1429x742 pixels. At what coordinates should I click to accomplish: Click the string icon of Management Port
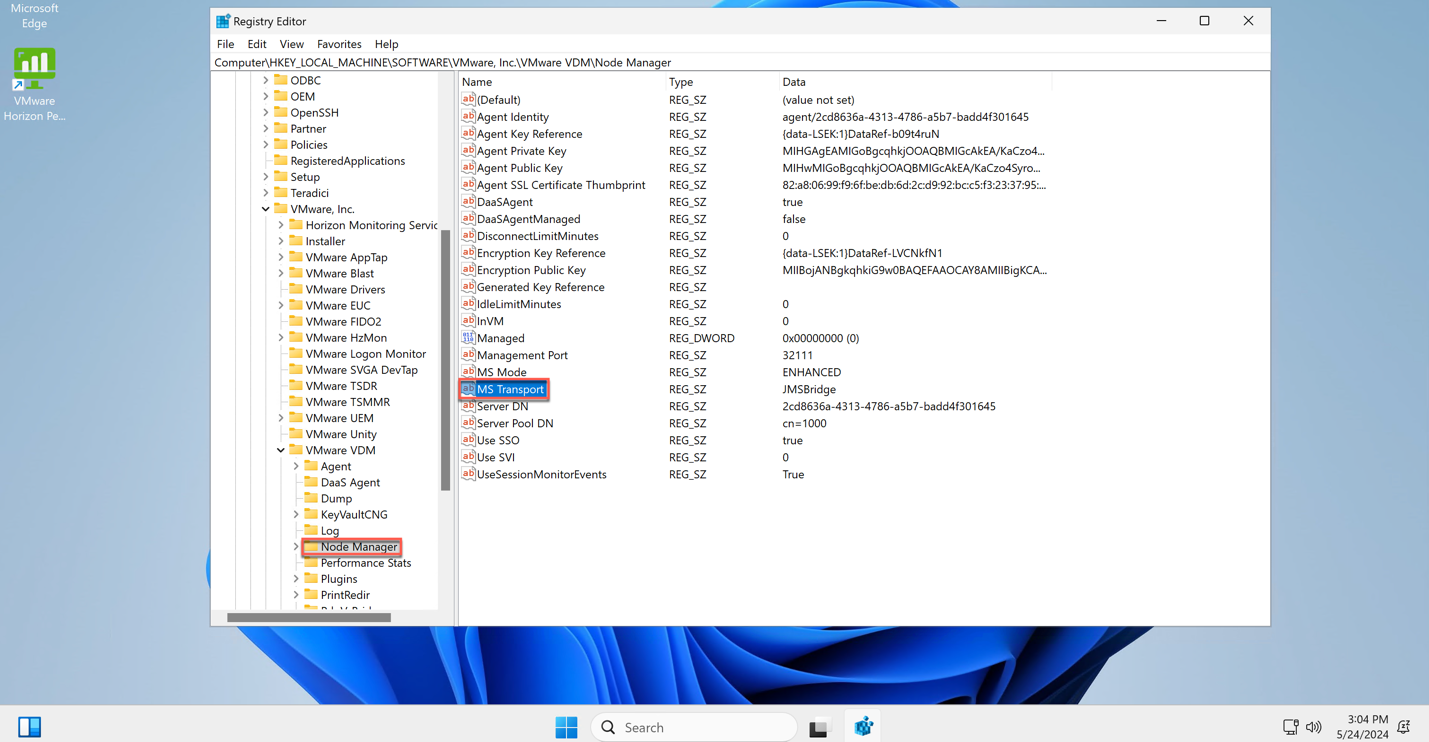[x=468, y=355]
